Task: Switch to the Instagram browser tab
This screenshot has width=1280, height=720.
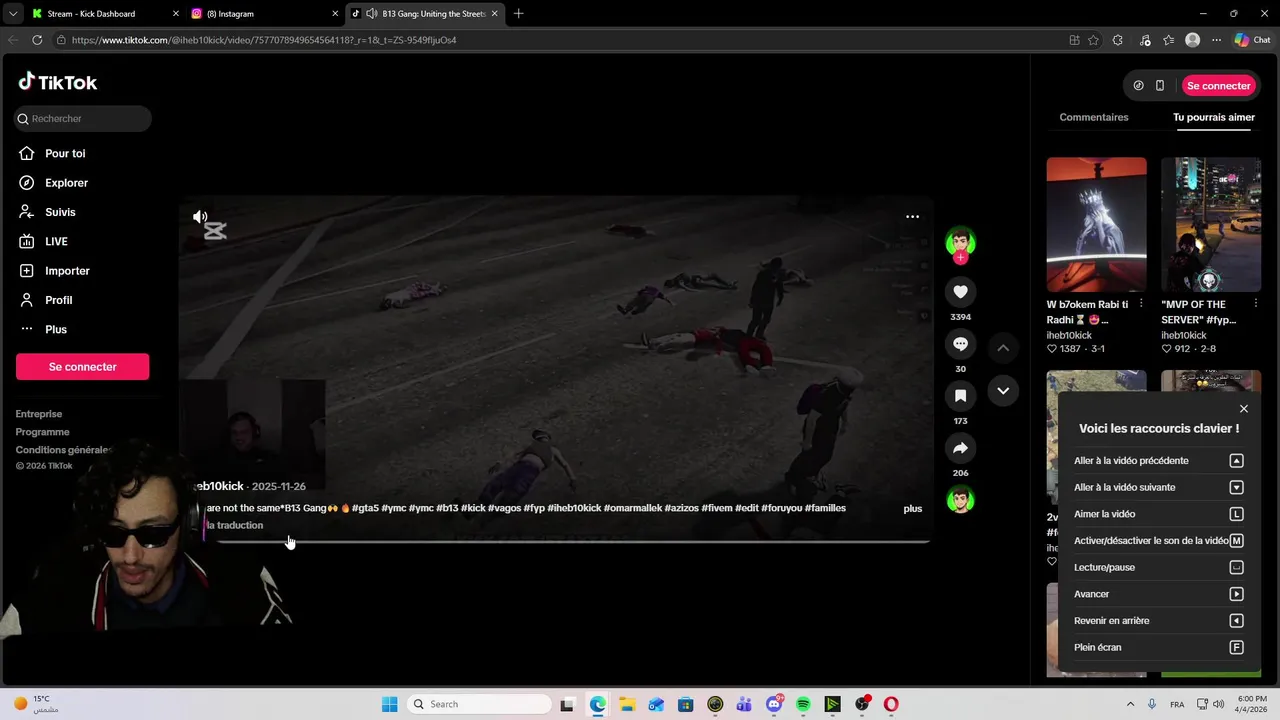Action: point(264,14)
